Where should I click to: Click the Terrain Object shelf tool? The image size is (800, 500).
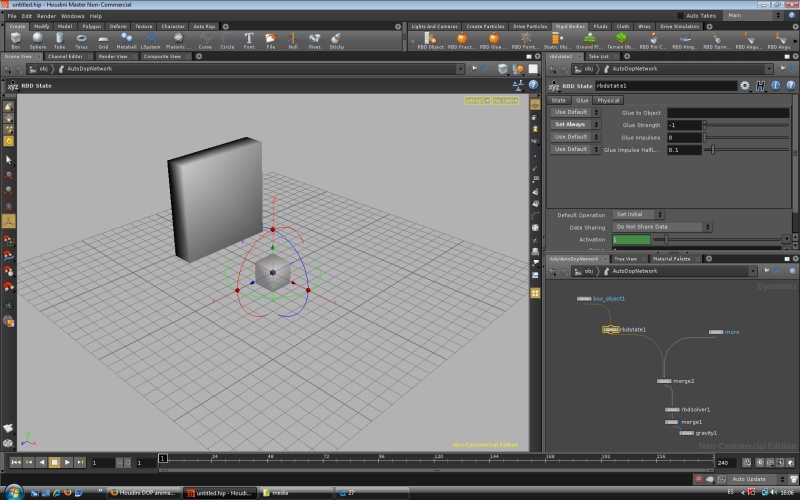[x=621, y=40]
